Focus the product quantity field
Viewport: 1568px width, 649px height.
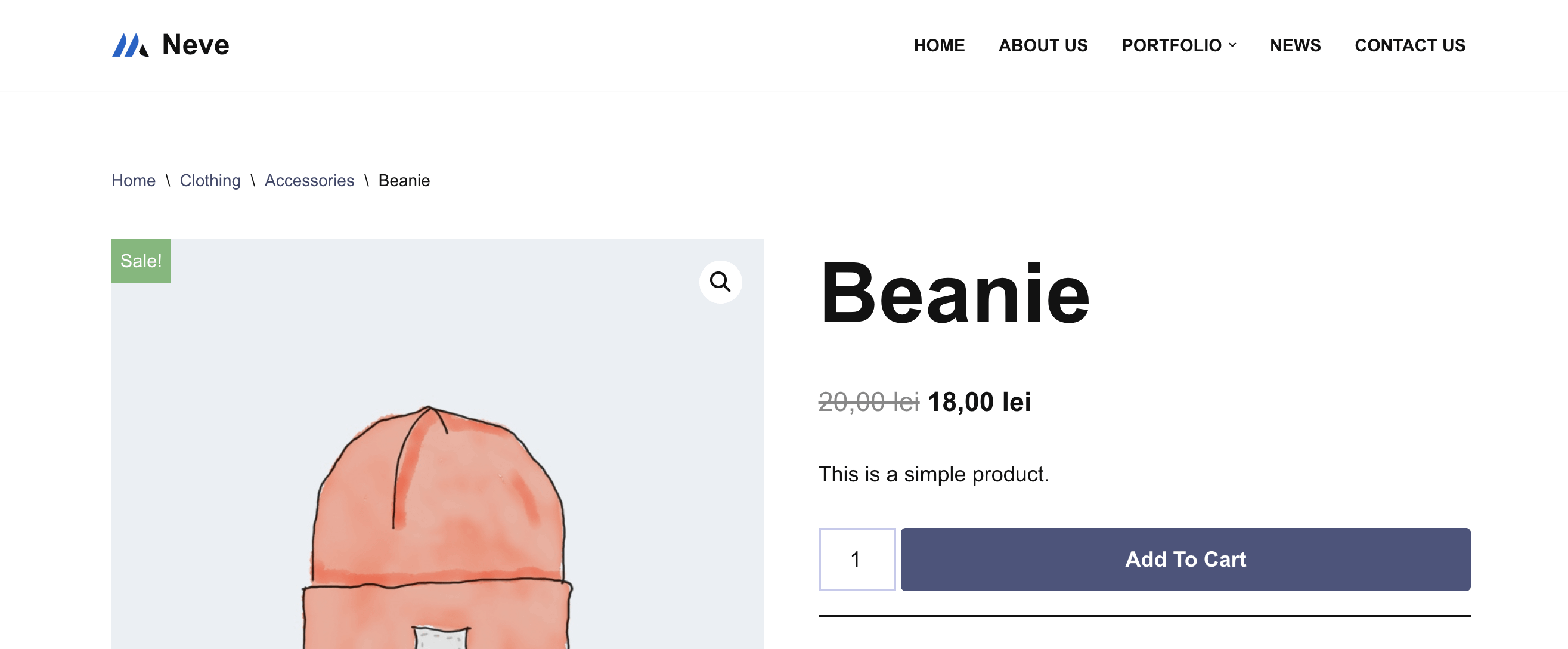(x=856, y=559)
